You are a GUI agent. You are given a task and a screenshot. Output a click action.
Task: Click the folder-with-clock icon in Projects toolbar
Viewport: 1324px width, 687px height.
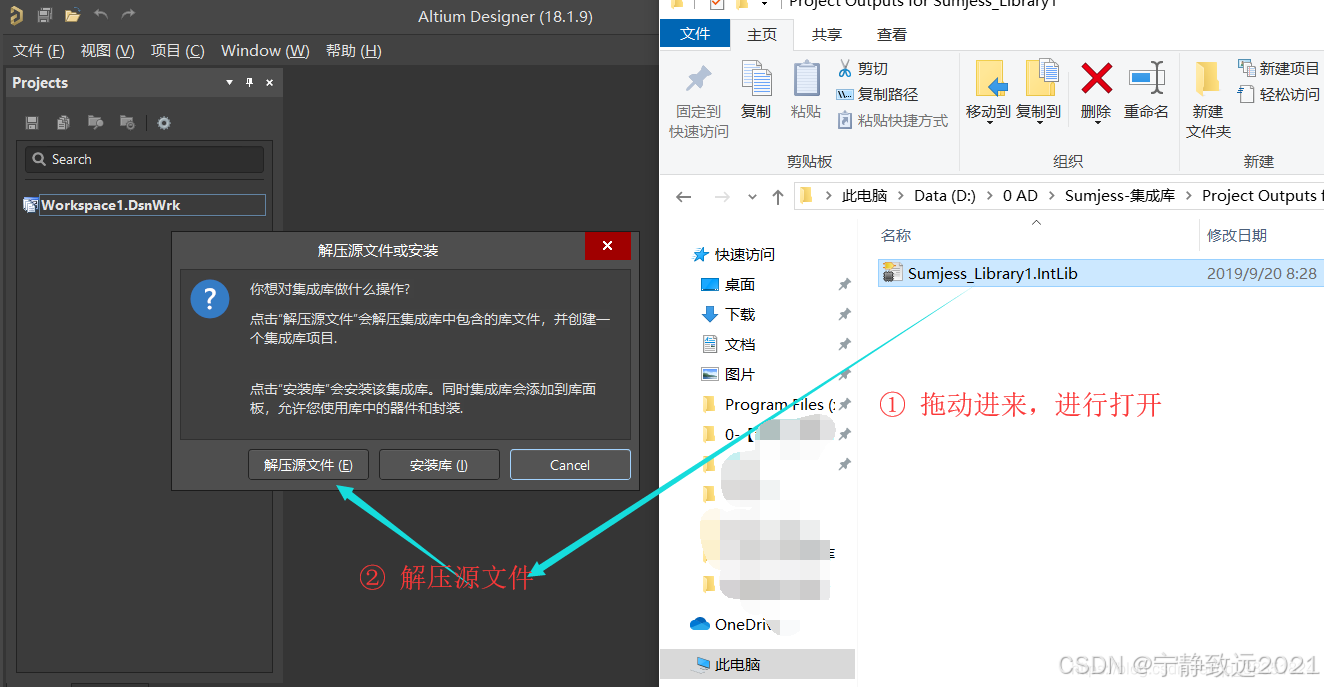click(x=128, y=123)
